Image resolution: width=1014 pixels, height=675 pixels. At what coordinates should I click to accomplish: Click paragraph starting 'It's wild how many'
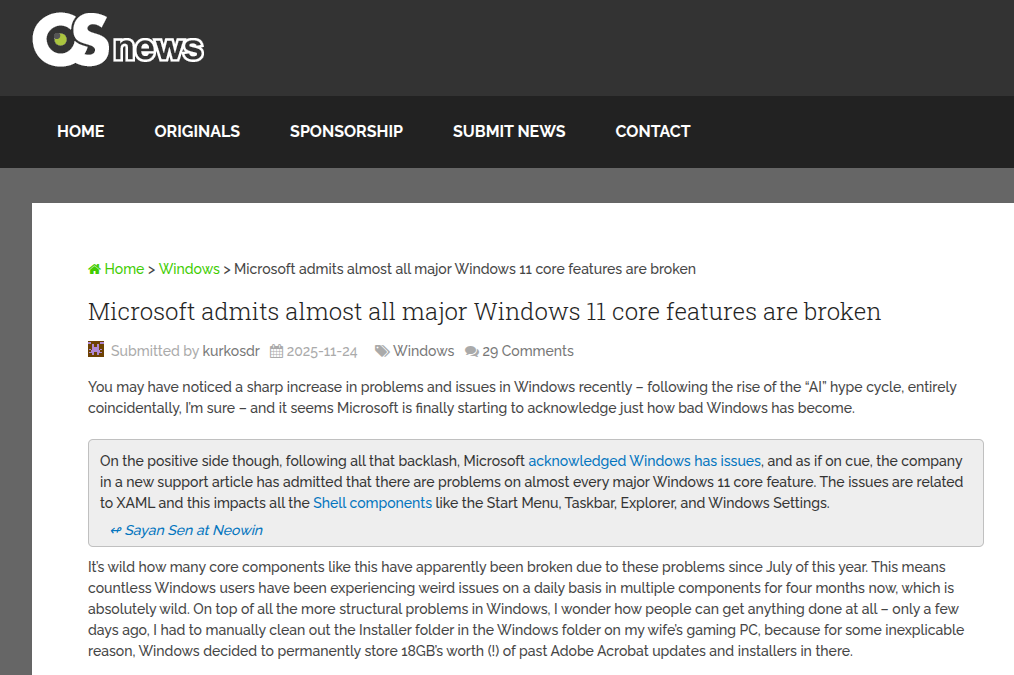coord(526,609)
